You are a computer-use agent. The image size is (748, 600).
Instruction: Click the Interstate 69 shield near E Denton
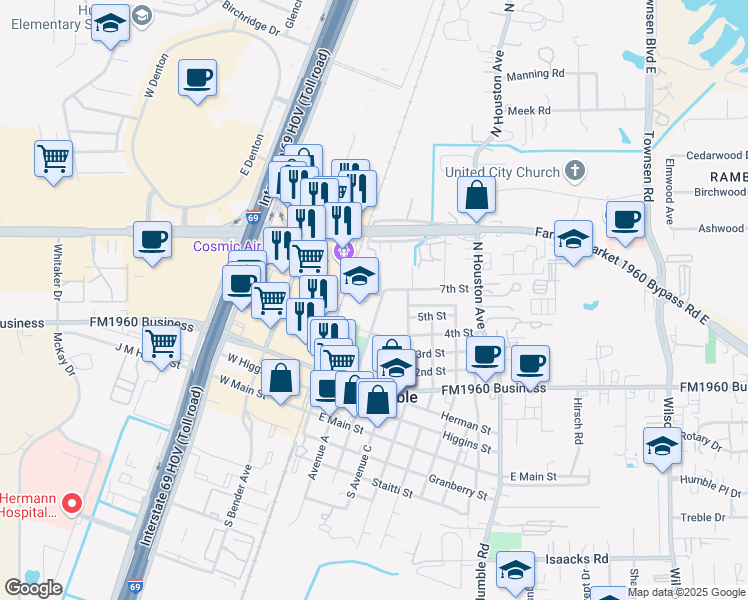(x=253, y=218)
